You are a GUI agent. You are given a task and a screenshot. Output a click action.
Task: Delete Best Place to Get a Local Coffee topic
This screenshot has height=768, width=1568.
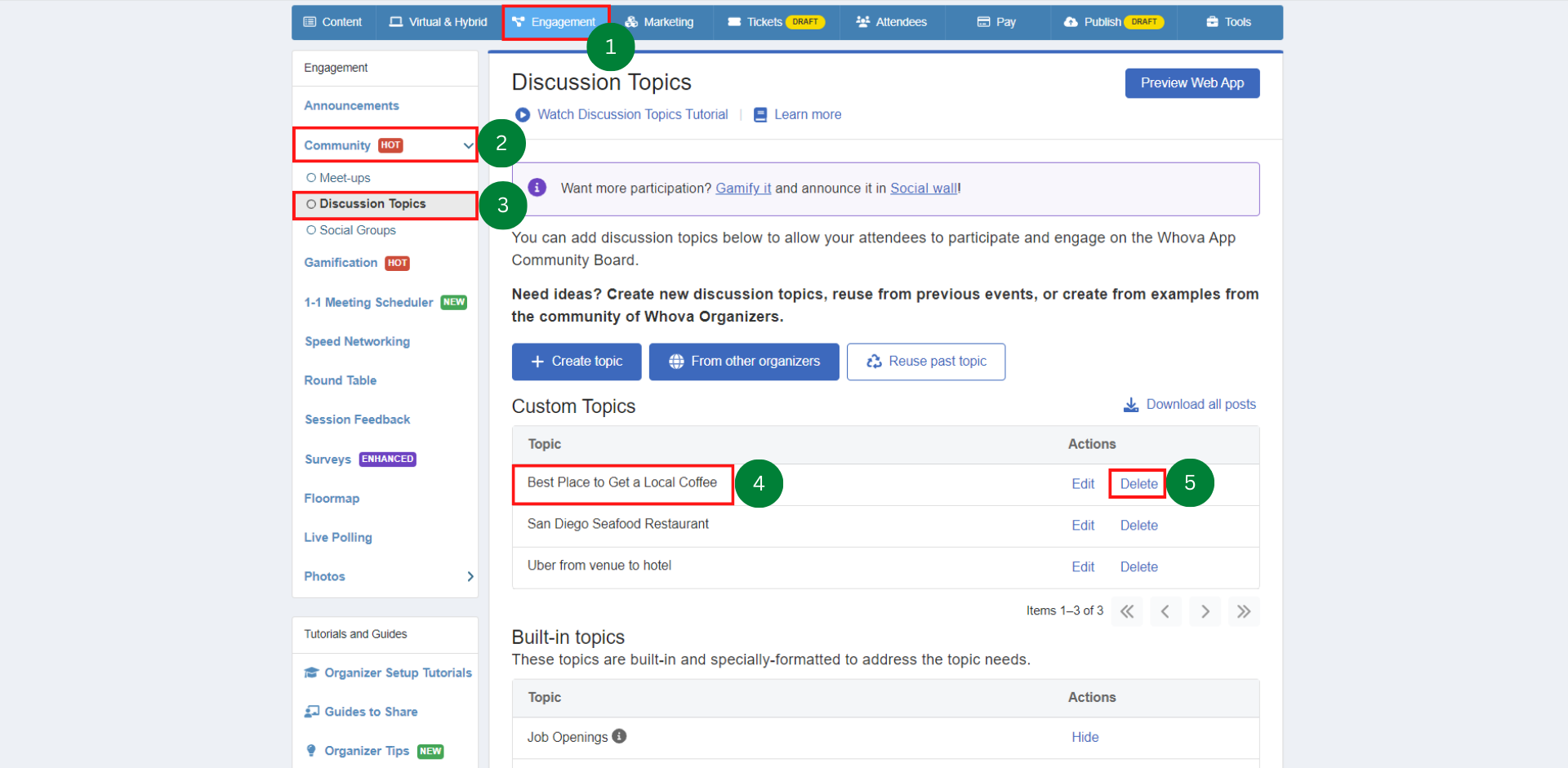click(x=1138, y=484)
